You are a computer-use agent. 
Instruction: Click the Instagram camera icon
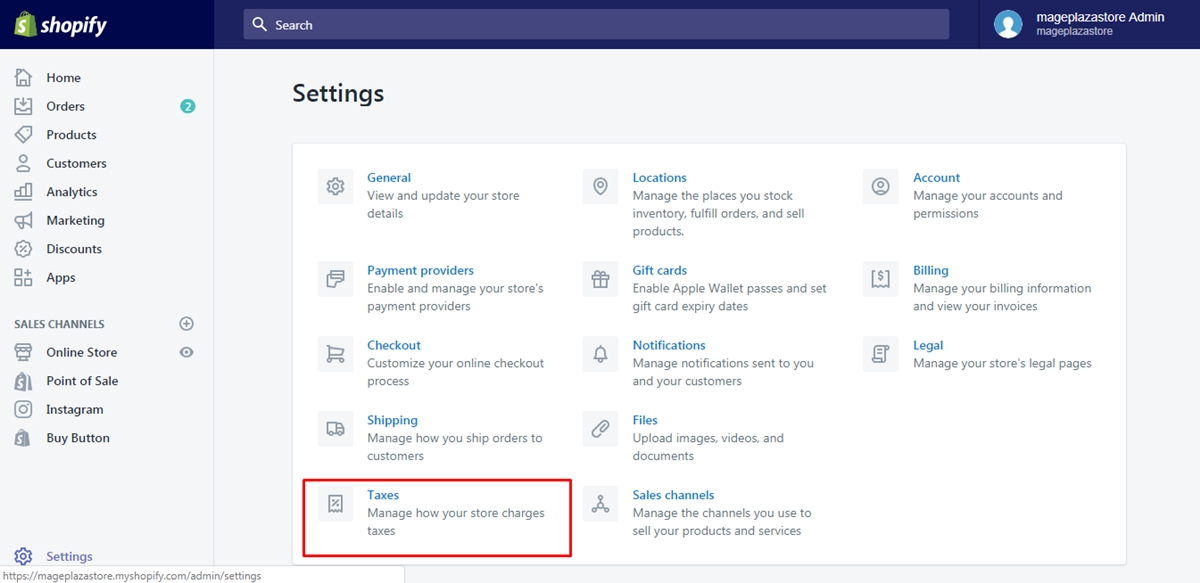pyautogui.click(x=23, y=409)
